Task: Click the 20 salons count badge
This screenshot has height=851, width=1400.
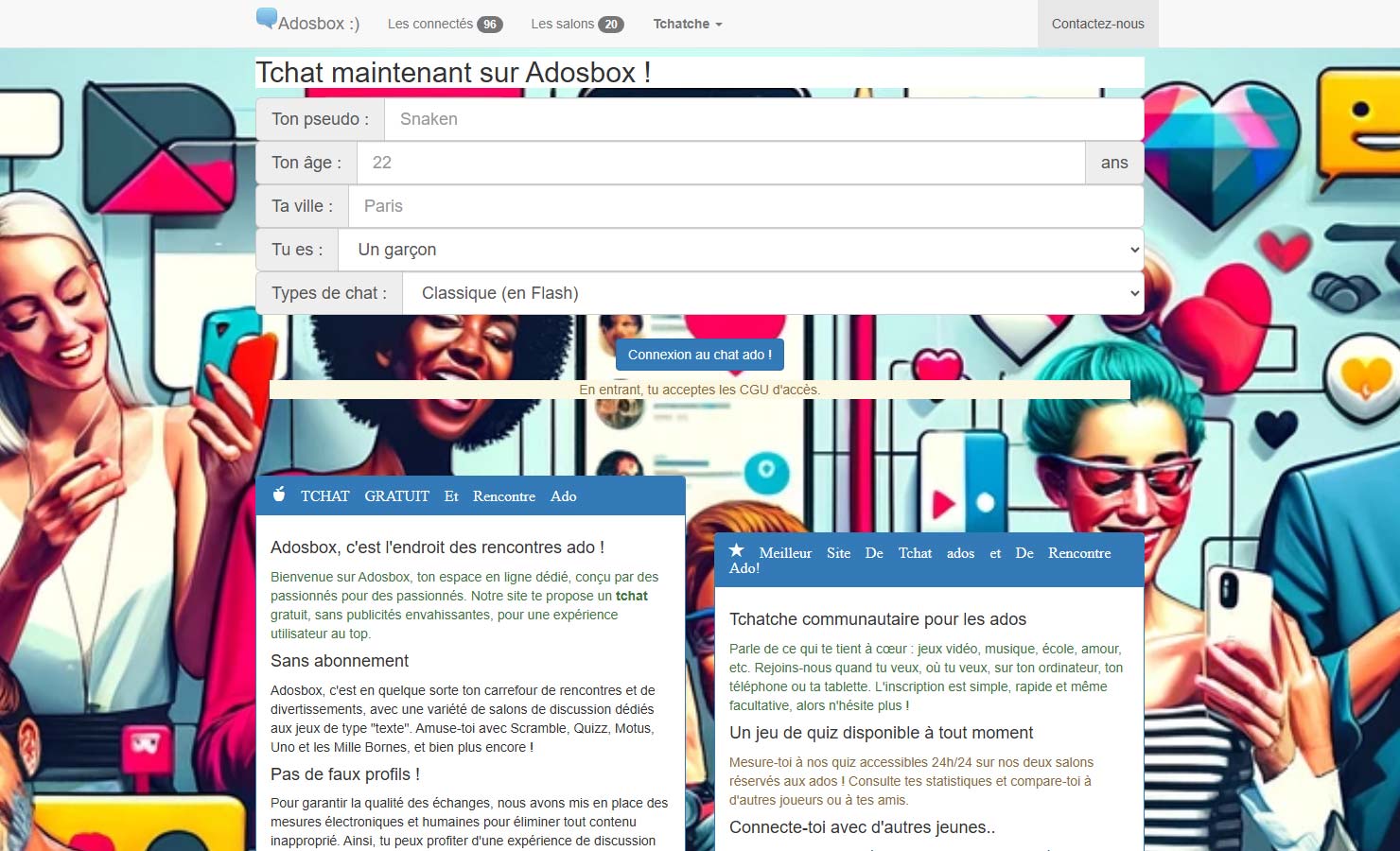Action: (x=611, y=25)
